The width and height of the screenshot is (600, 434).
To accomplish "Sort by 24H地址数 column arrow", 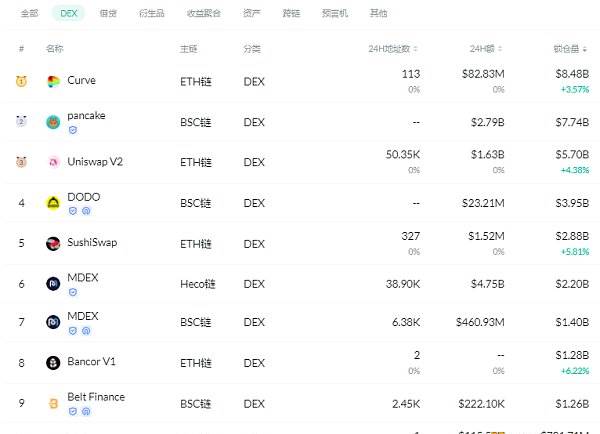I will [416, 49].
